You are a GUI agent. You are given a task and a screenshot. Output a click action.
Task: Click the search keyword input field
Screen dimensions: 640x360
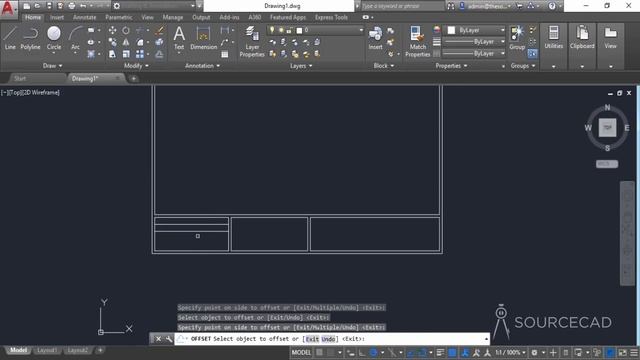pyautogui.click(x=402, y=6)
